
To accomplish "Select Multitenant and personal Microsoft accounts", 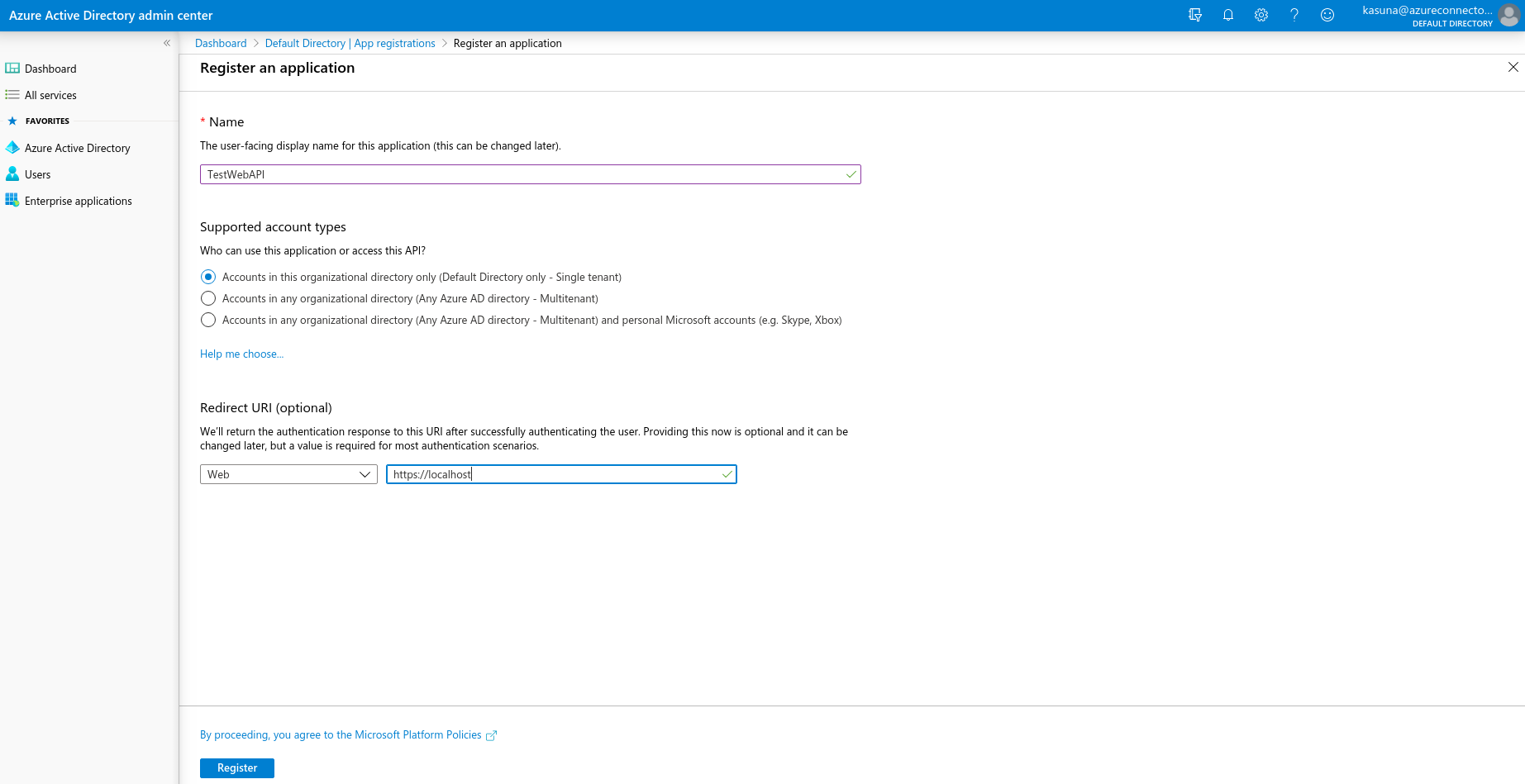I will tap(208, 320).
